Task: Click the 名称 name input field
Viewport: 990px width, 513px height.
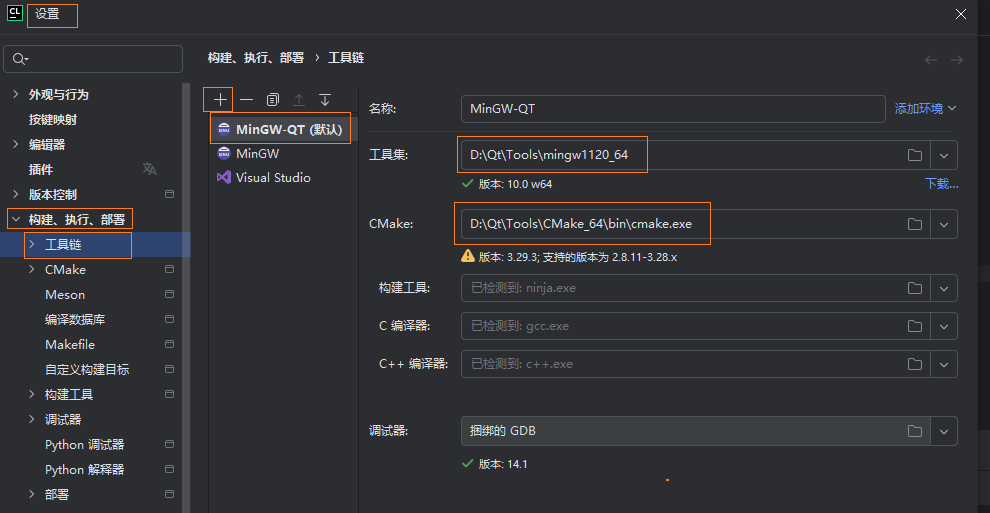Action: click(672, 108)
